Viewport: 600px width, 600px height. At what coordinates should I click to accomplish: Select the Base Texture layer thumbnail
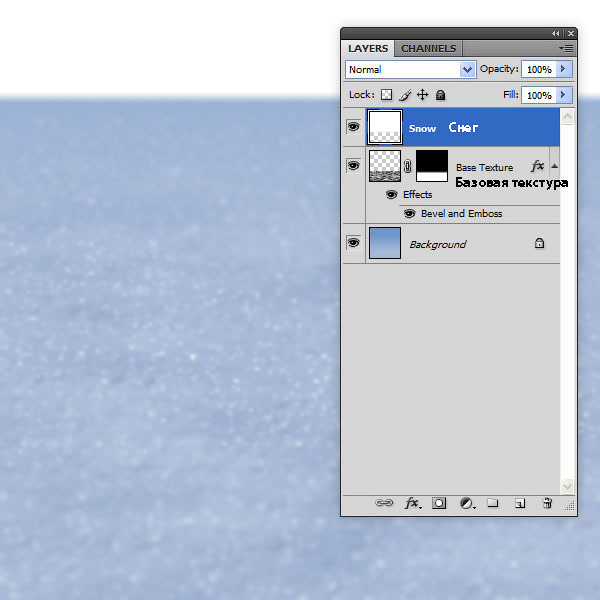pyautogui.click(x=385, y=166)
